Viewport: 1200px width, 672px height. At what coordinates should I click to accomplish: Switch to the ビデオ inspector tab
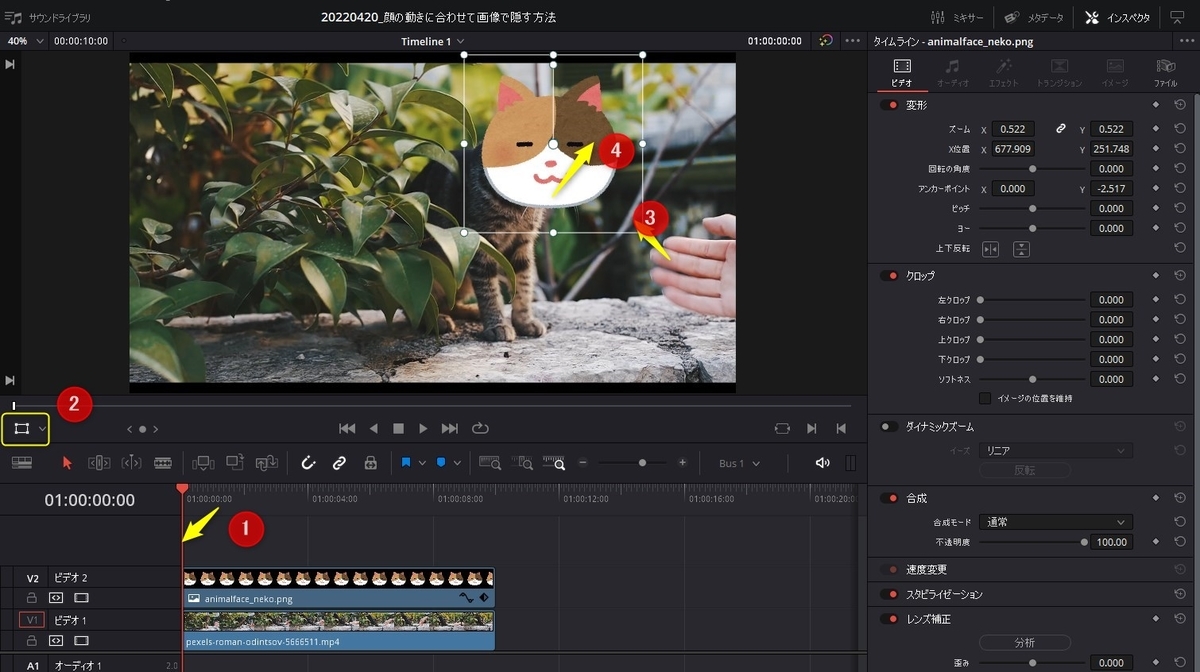[902, 72]
